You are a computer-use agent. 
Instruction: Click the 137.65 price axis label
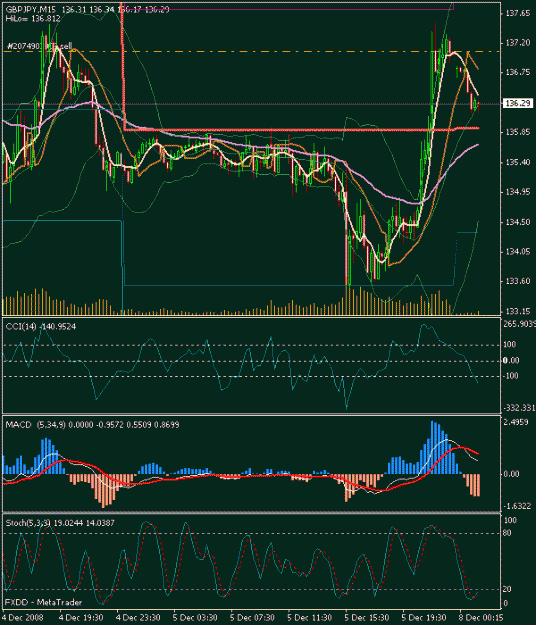point(518,14)
